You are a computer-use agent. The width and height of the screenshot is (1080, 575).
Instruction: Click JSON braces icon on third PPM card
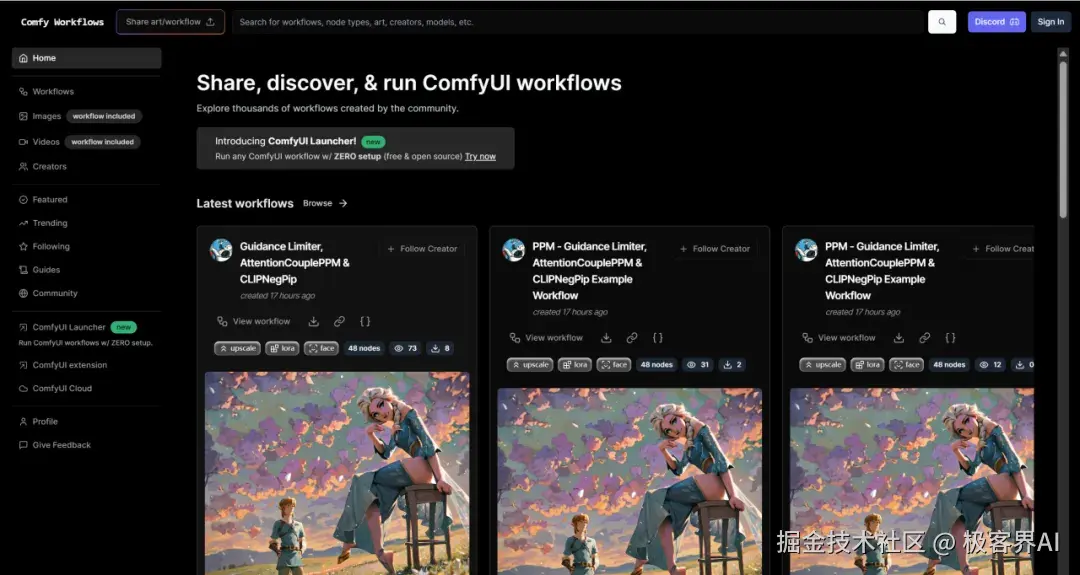point(951,337)
